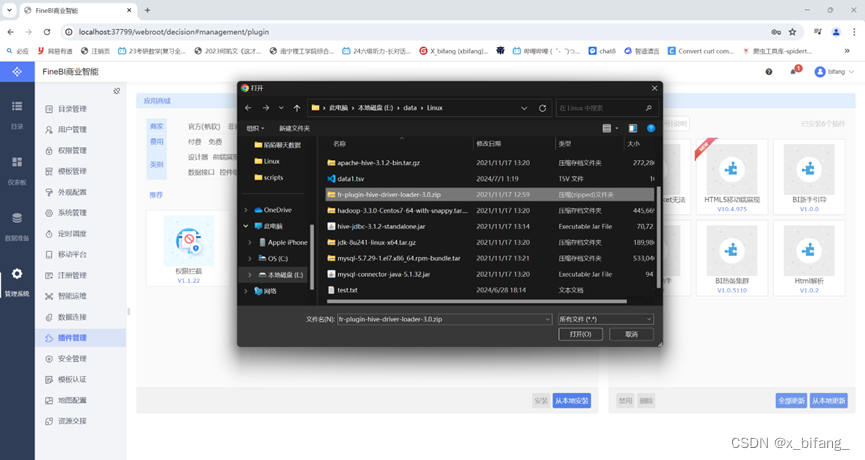
Task: Expand the OS (C:) drive node
Action: pos(250,258)
